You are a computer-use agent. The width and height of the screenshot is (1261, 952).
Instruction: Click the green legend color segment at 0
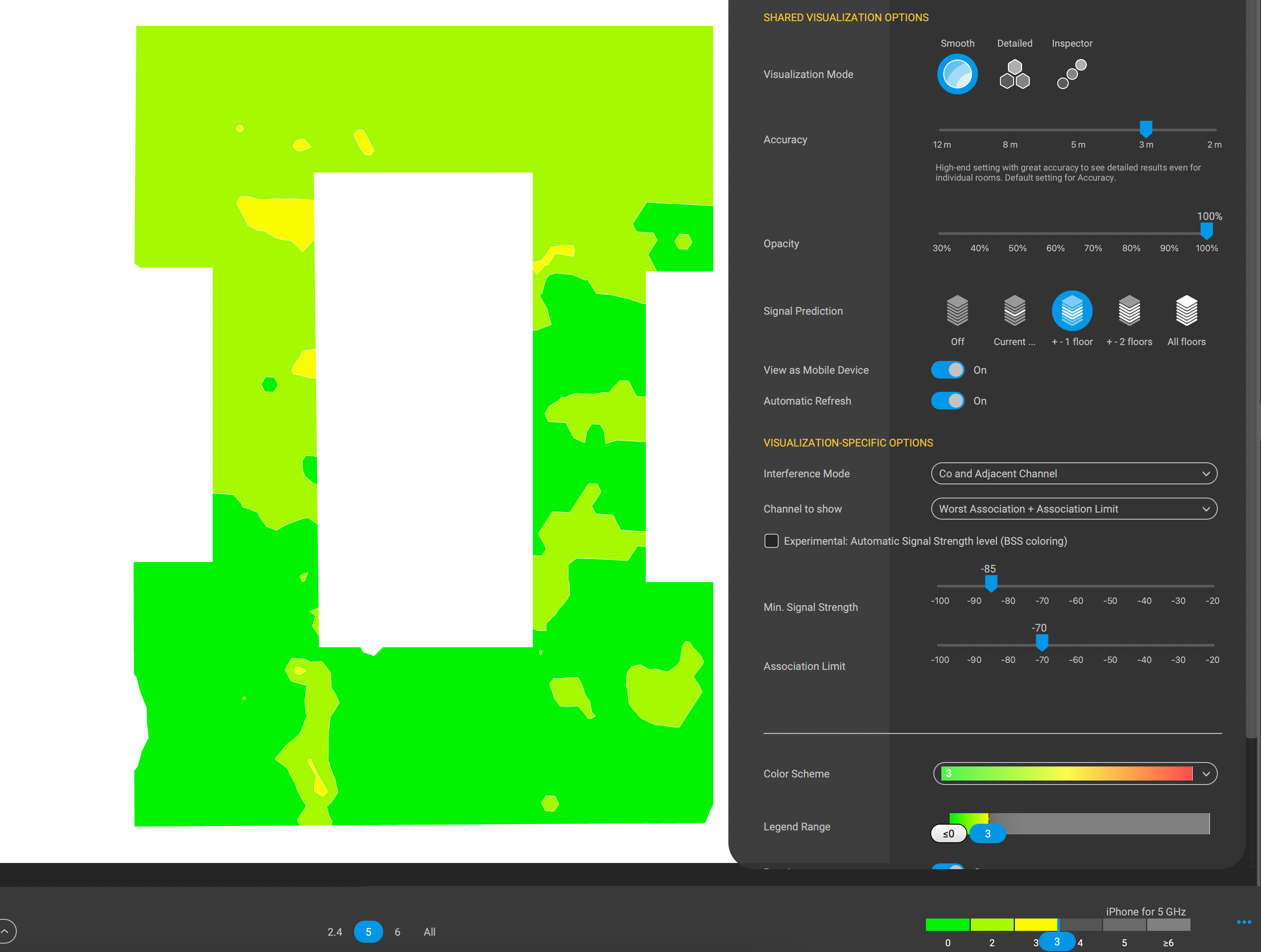pos(948,924)
